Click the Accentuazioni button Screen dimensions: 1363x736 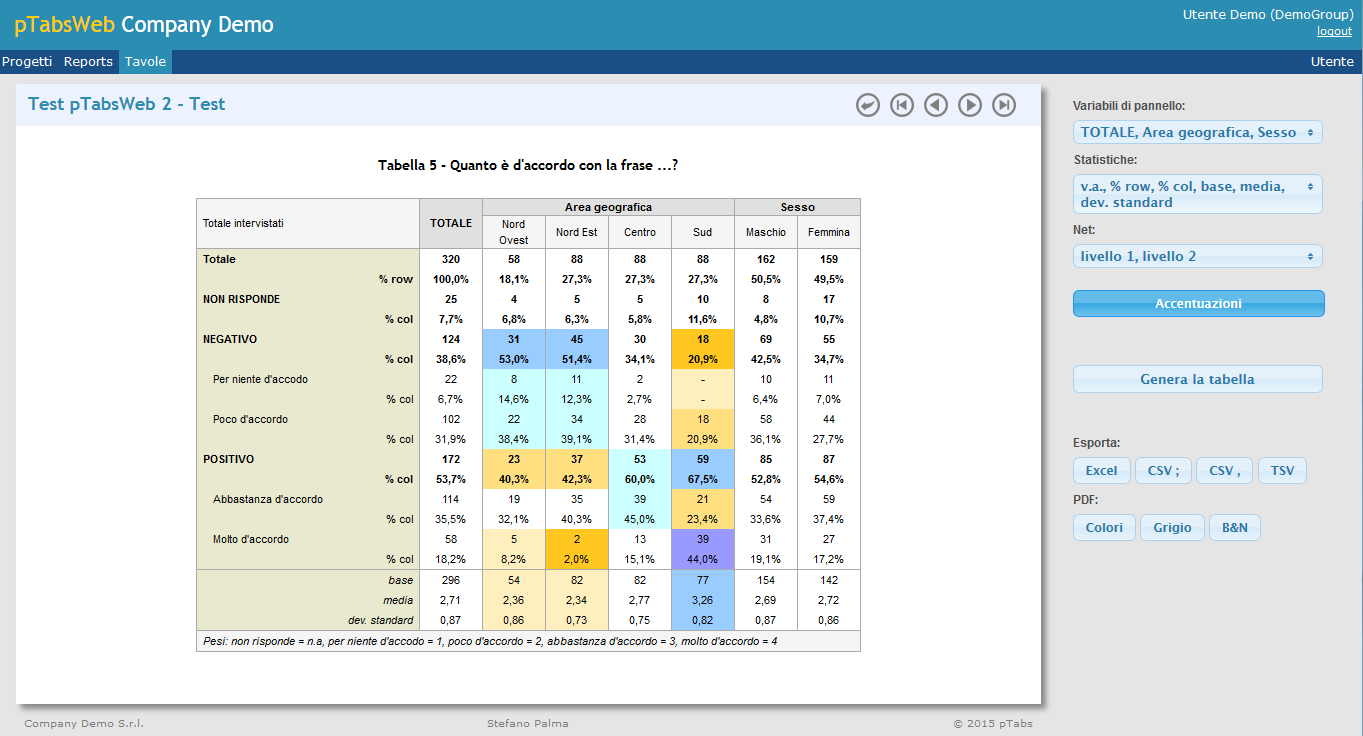(1198, 303)
